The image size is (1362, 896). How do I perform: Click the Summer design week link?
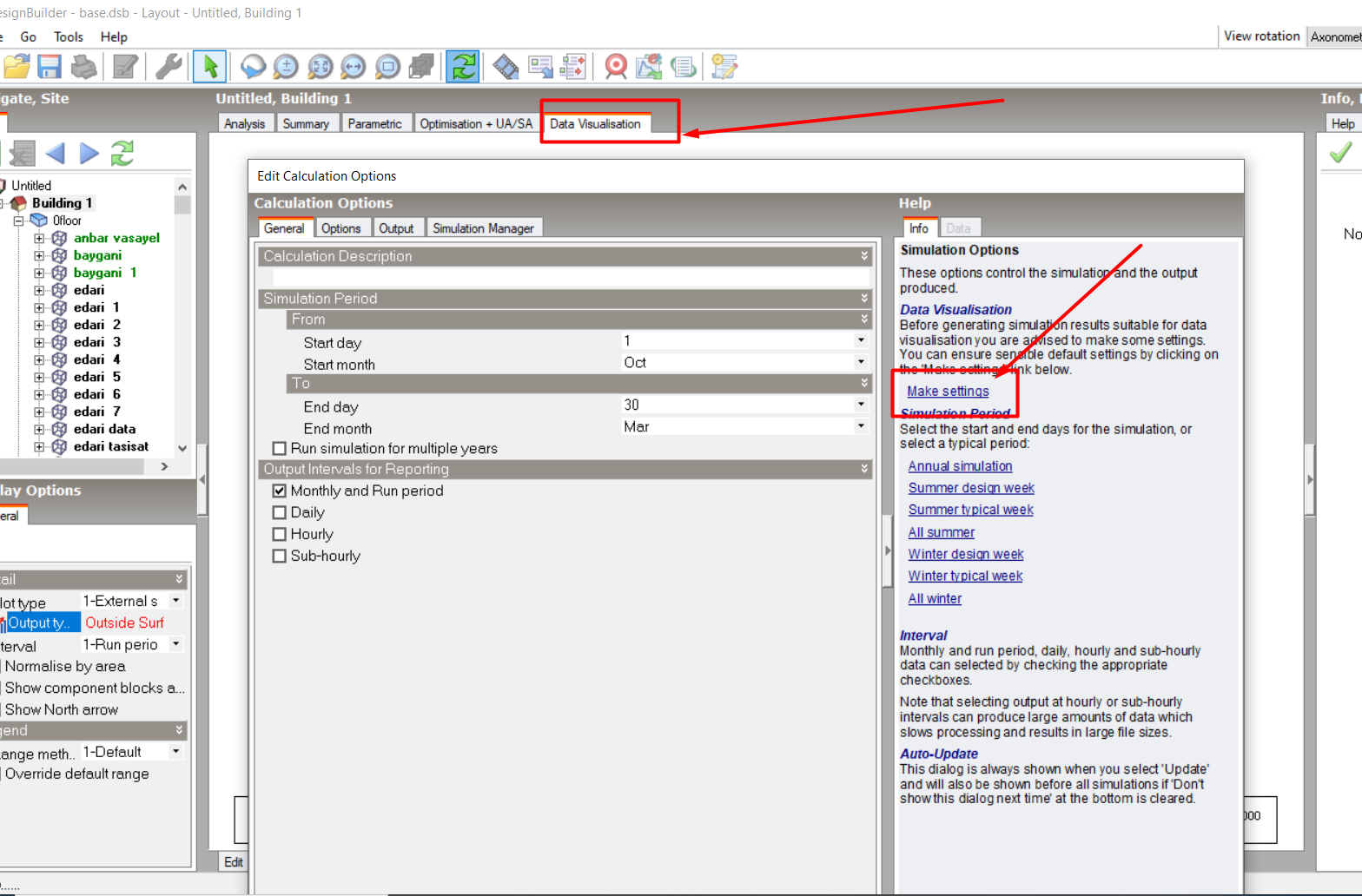[x=971, y=488]
